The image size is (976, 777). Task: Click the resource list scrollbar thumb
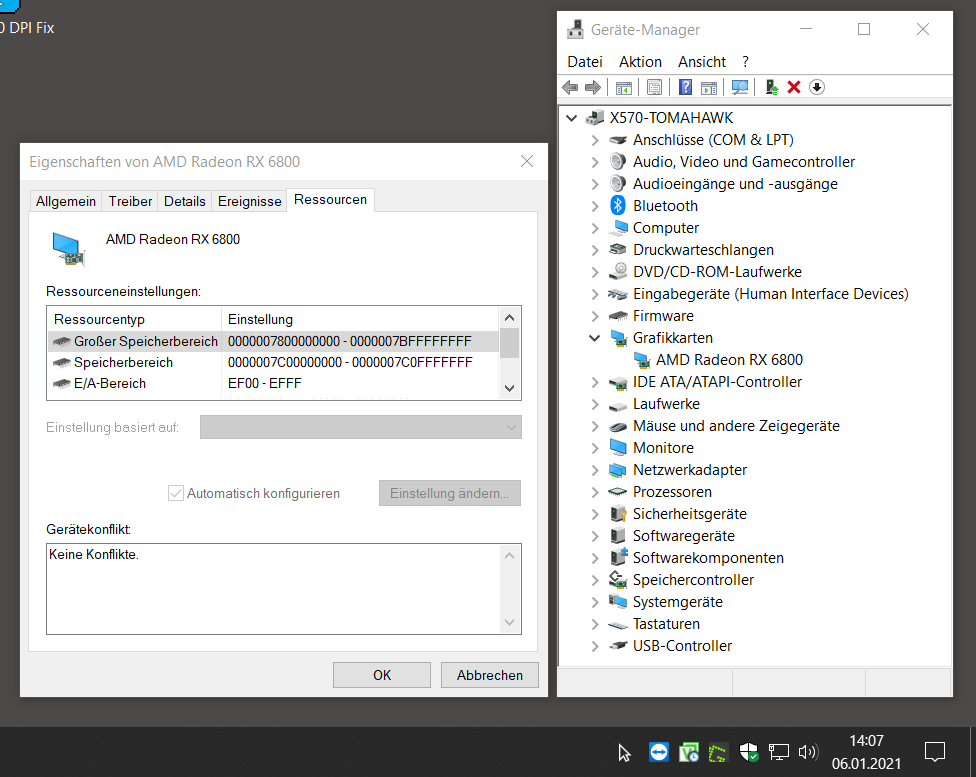pos(509,343)
